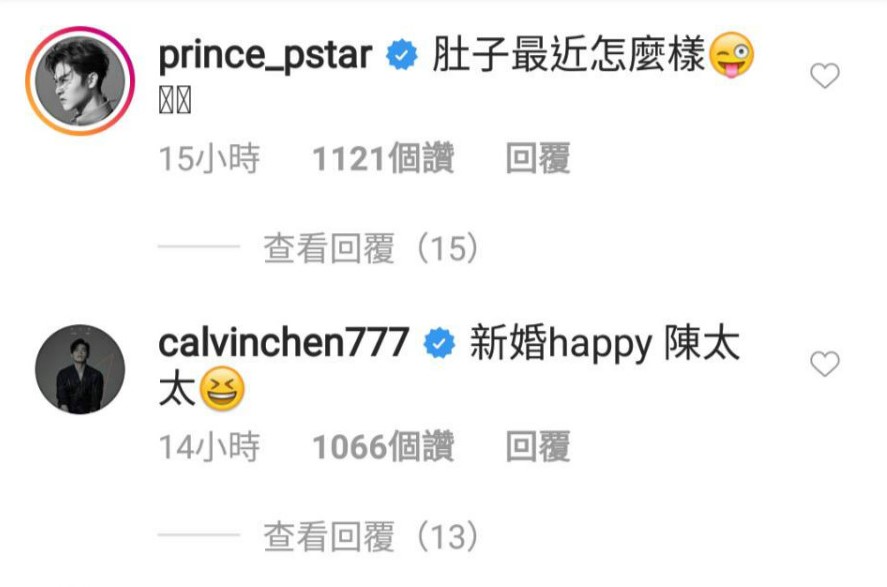Click the 14小時 timestamp
Screen dimensions: 887x587
pyautogui.click(x=209, y=446)
